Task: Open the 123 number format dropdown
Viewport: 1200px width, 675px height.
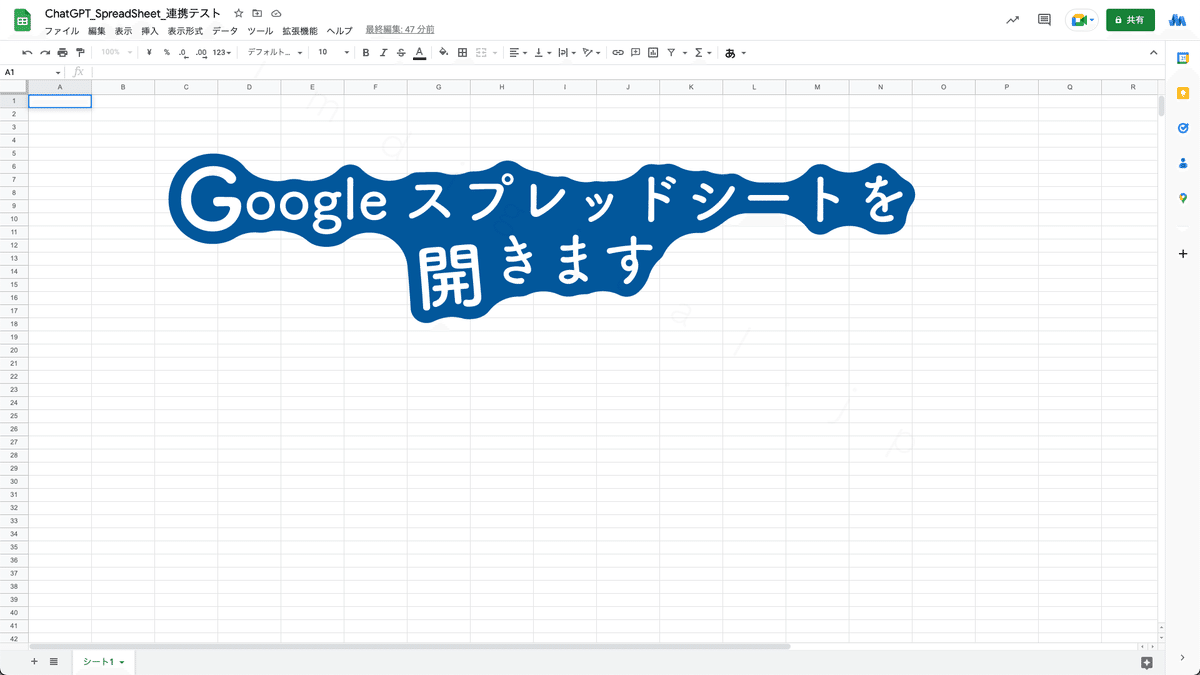Action: tap(222, 52)
